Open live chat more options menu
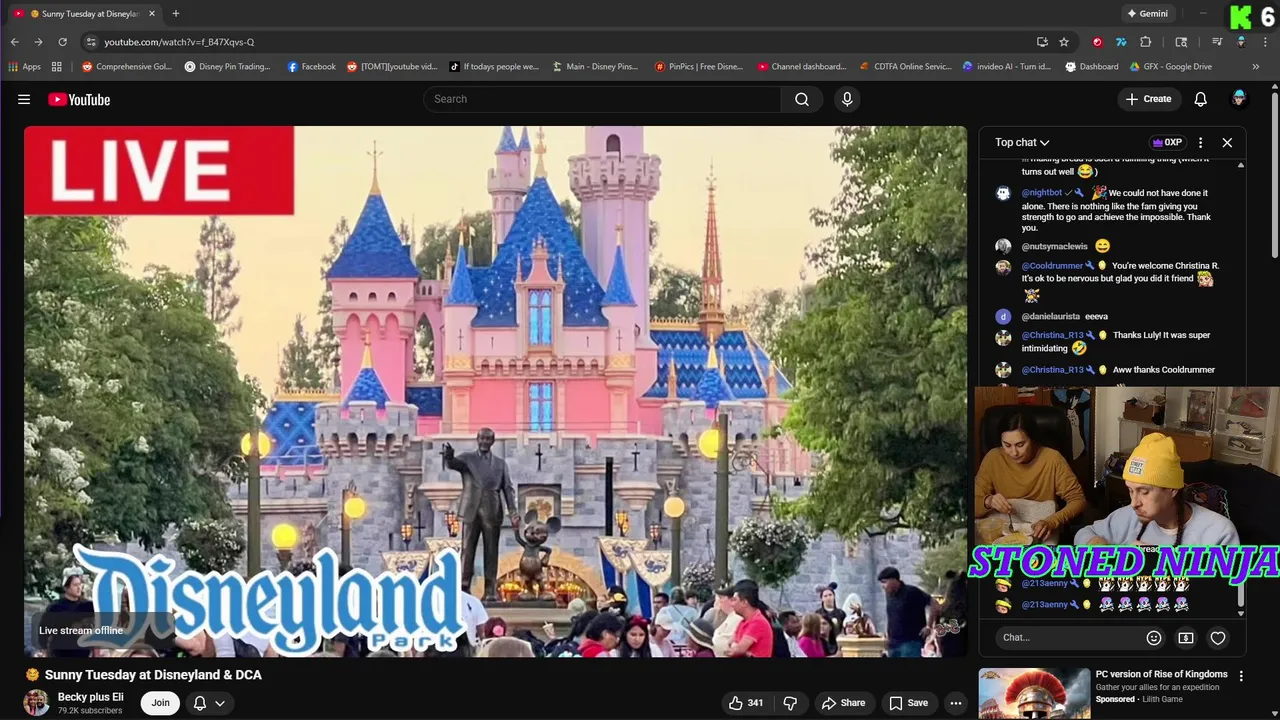The height and width of the screenshot is (720, 1280). [x=1200, y=142]
